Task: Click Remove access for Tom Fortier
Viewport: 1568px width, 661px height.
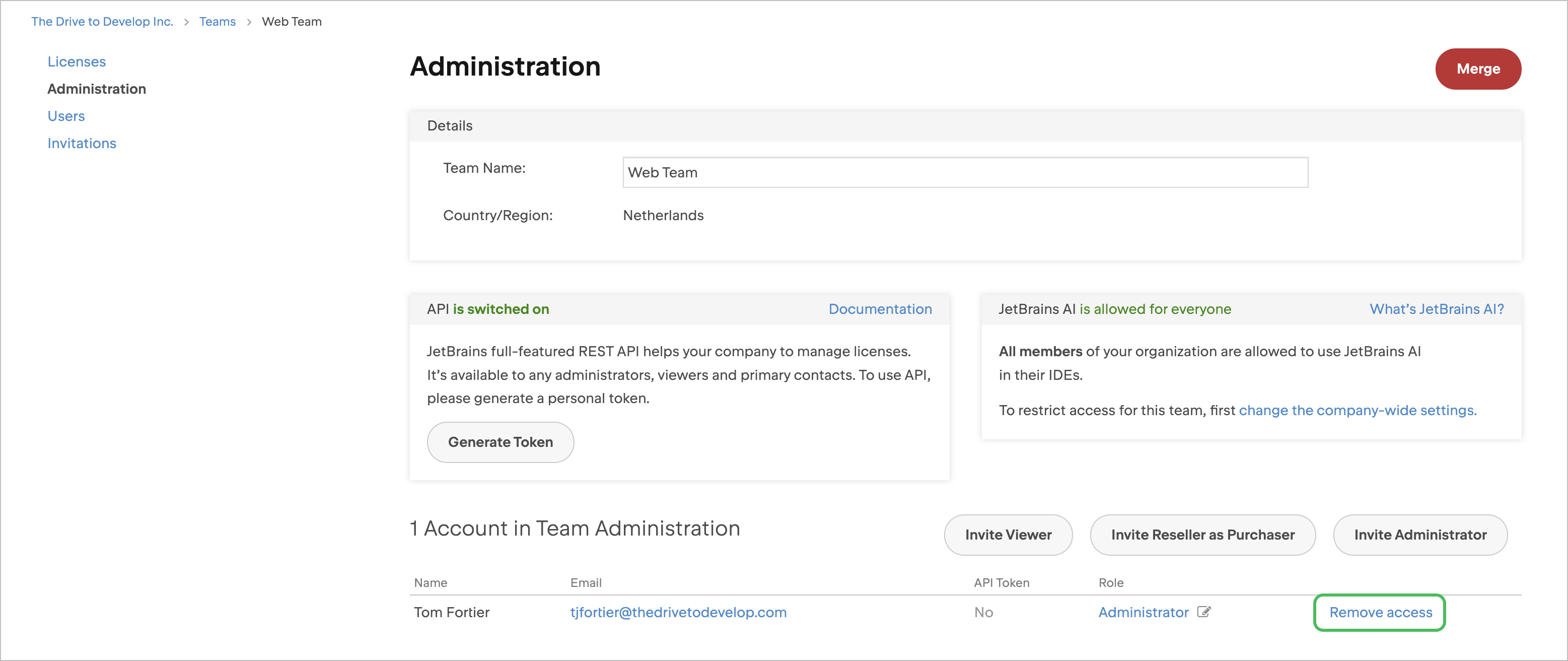Action: pyautogui.click(x=1380, y=612)
